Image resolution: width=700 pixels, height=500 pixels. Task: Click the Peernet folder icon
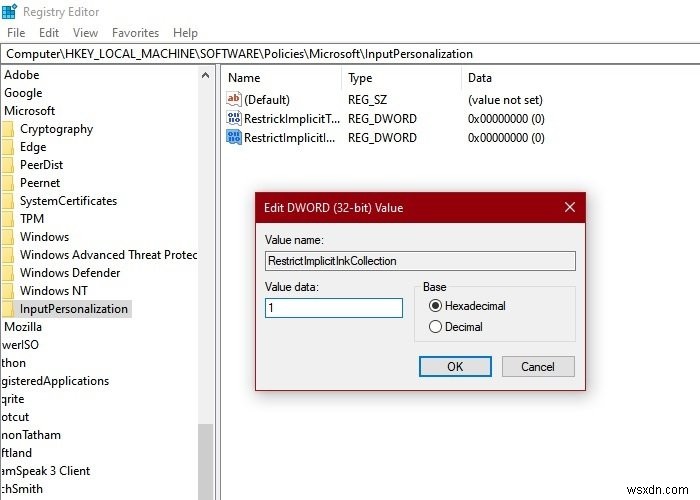tap(8, 183)
